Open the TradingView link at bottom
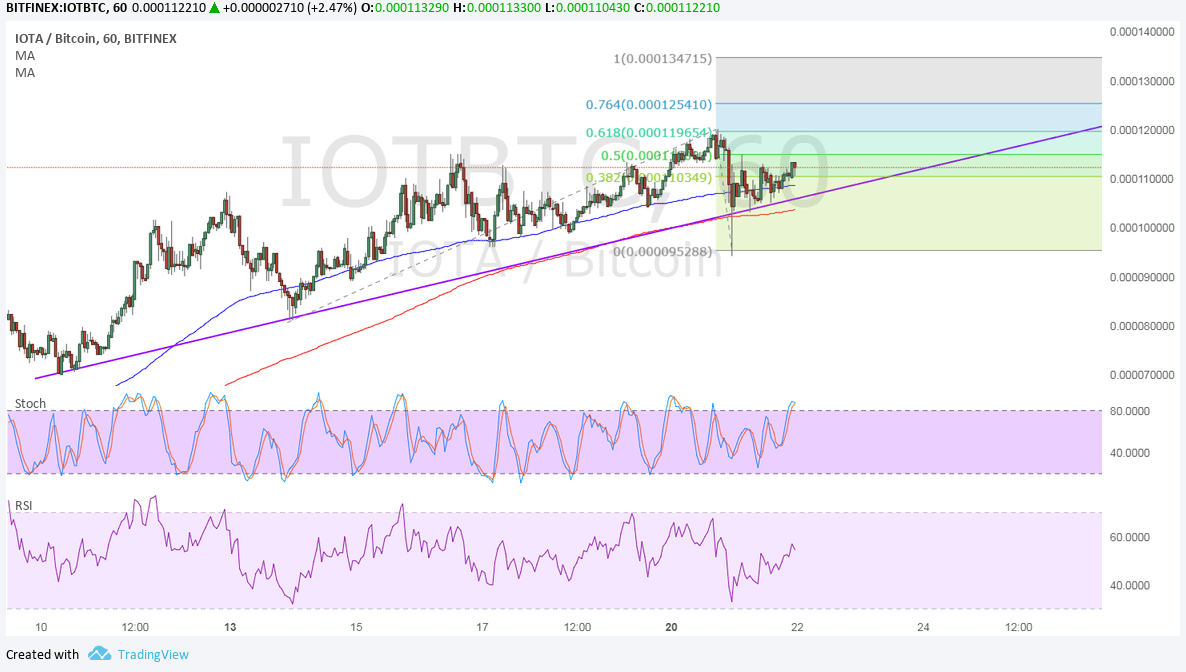Viewport: 1186px width, 672px height. click(153, 655)
